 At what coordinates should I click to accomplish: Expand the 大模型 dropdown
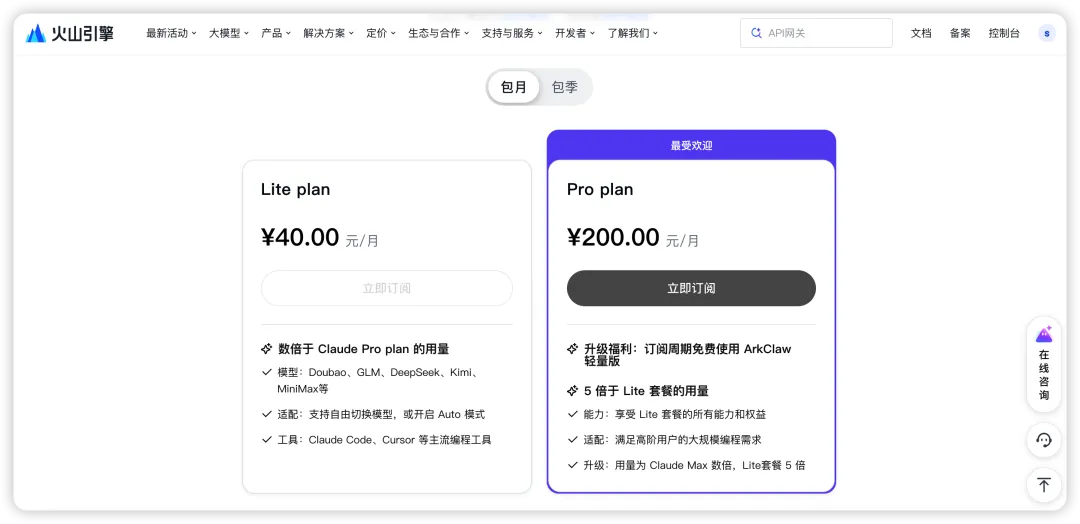(229, 33)
